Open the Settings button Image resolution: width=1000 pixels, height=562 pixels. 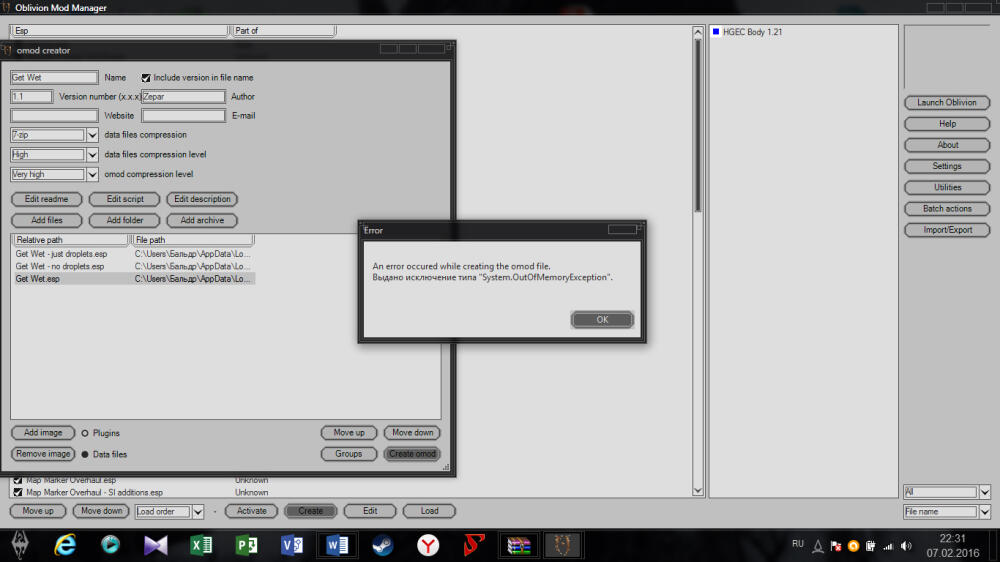click(x=947, y=166)
